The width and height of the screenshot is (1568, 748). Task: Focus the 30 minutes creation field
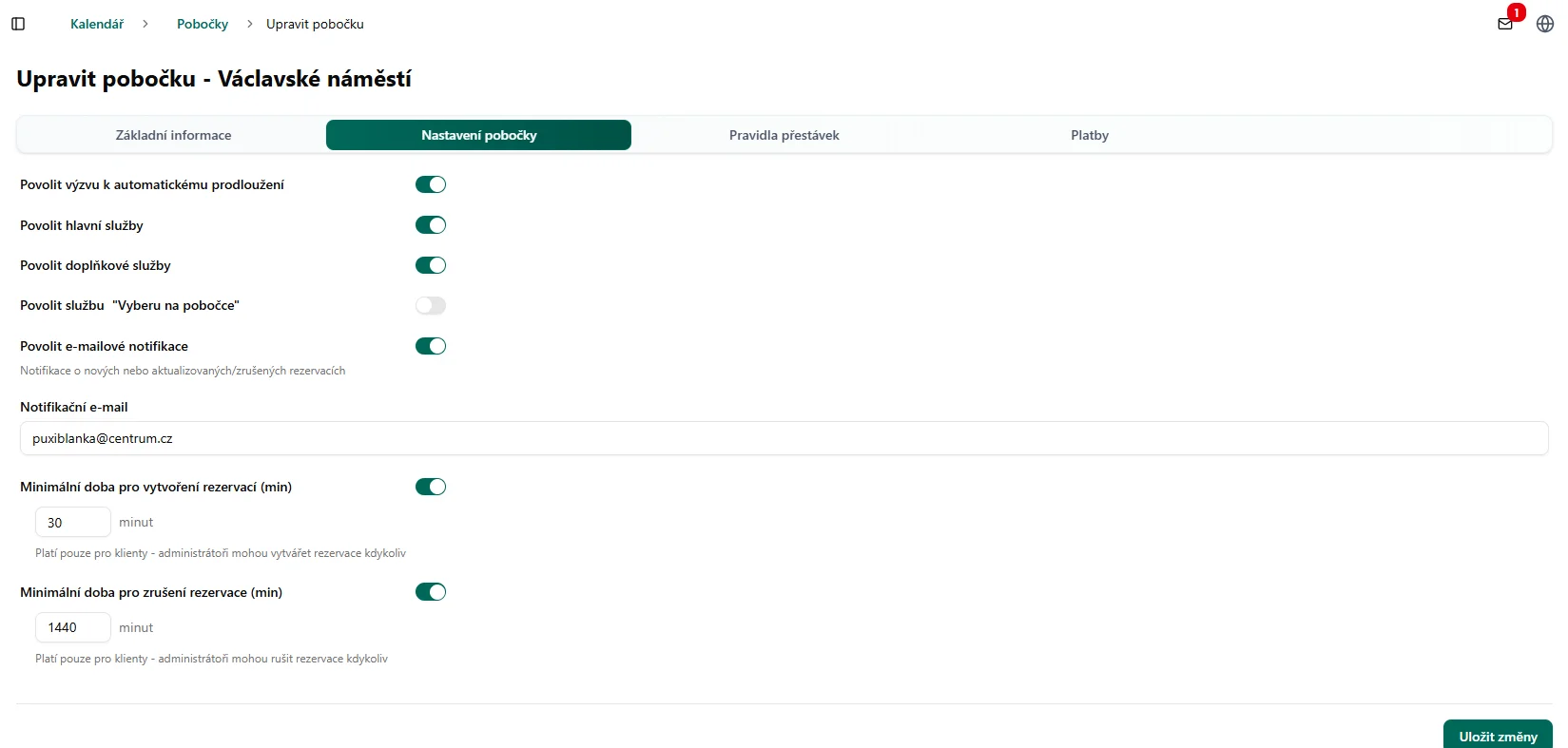click(73, 522)
